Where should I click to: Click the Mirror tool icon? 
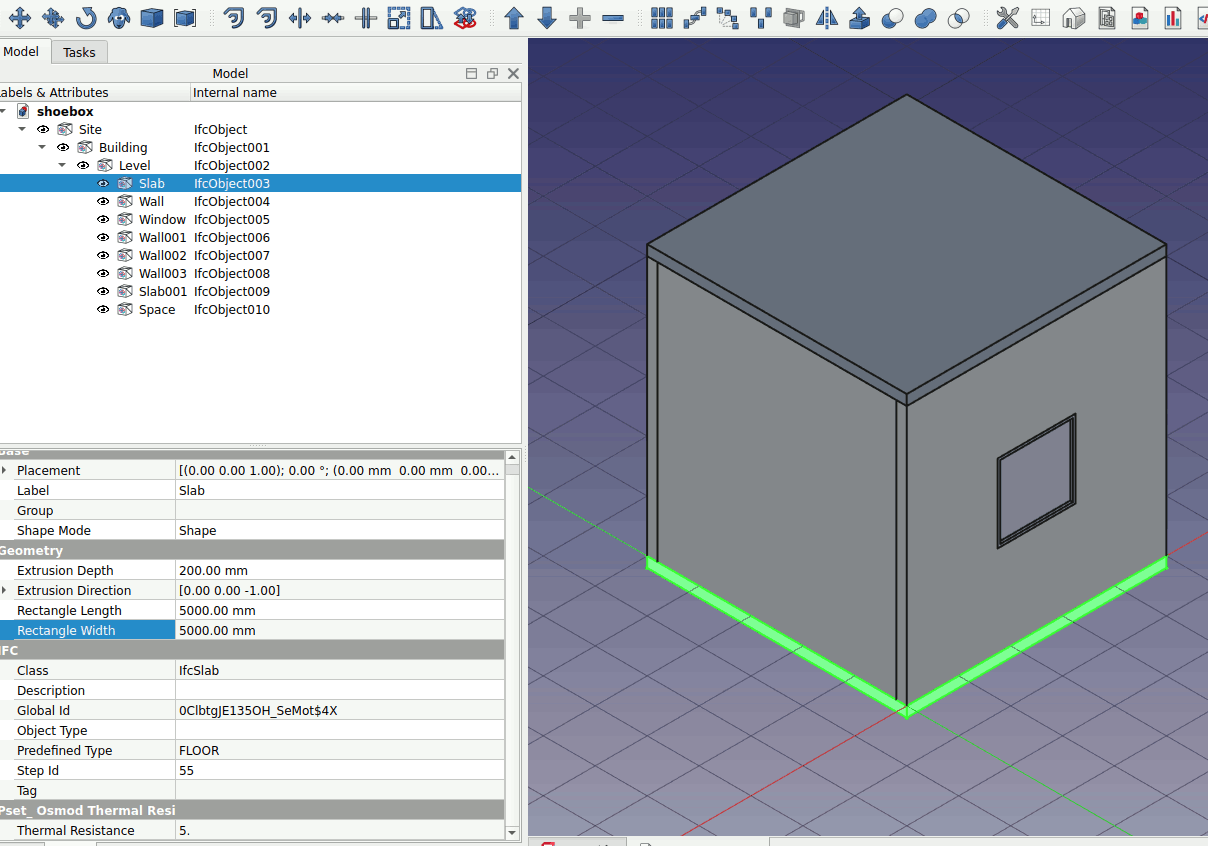click(x=826, y=17)
